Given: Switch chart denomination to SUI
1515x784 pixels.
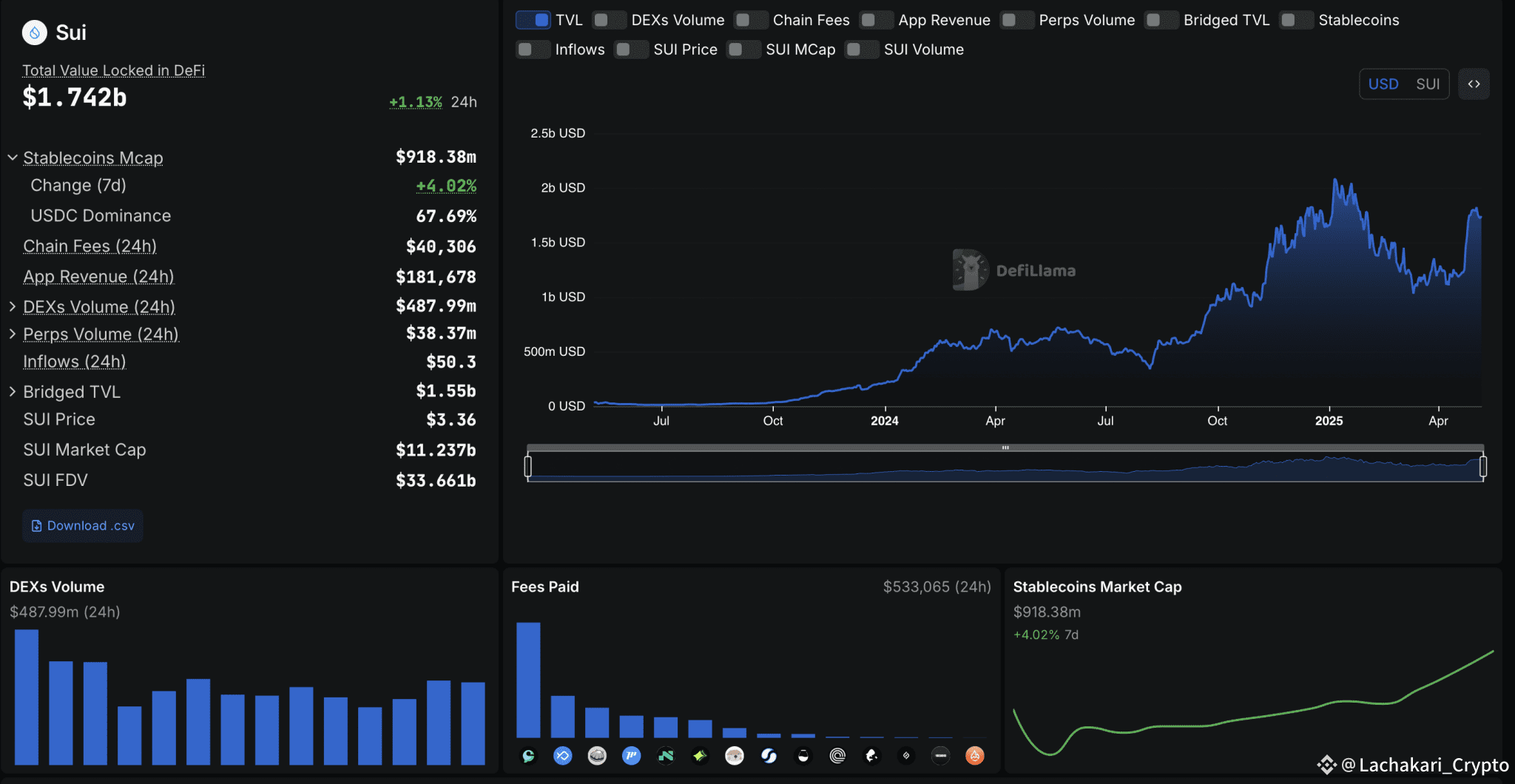Looking at the screenshot, I should click(x=1427, y=84).
